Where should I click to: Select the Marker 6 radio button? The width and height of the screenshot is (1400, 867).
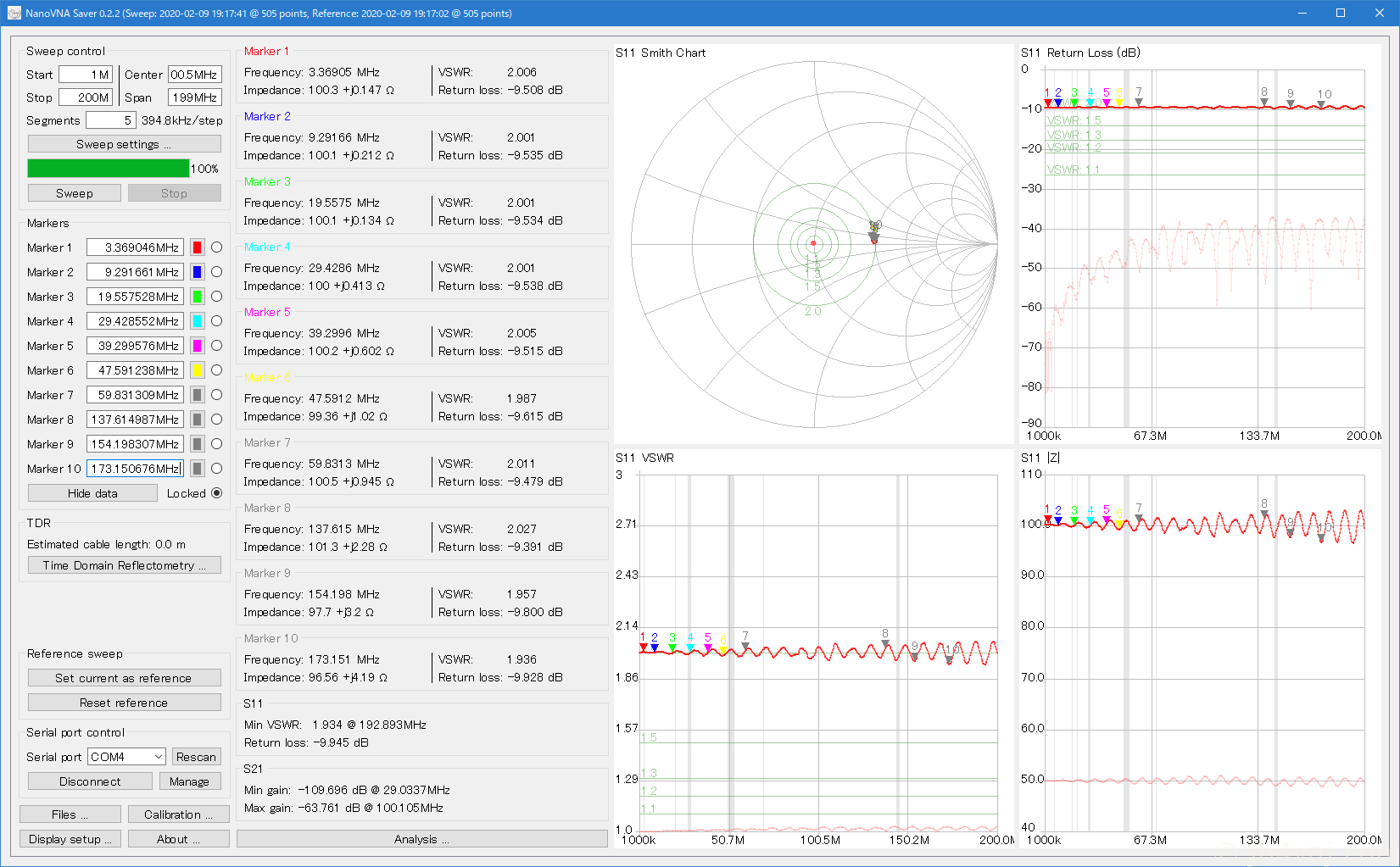[x=217, y=370]
